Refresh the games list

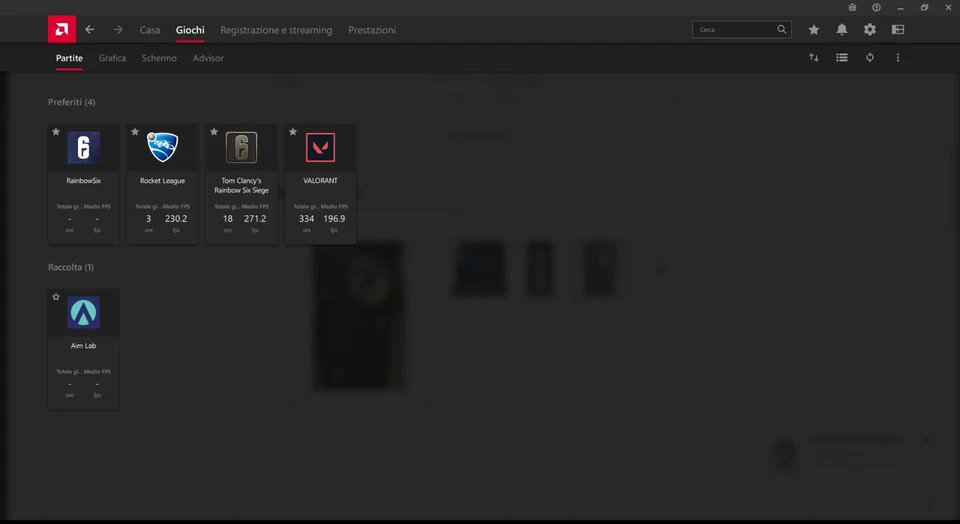(870, 58)
